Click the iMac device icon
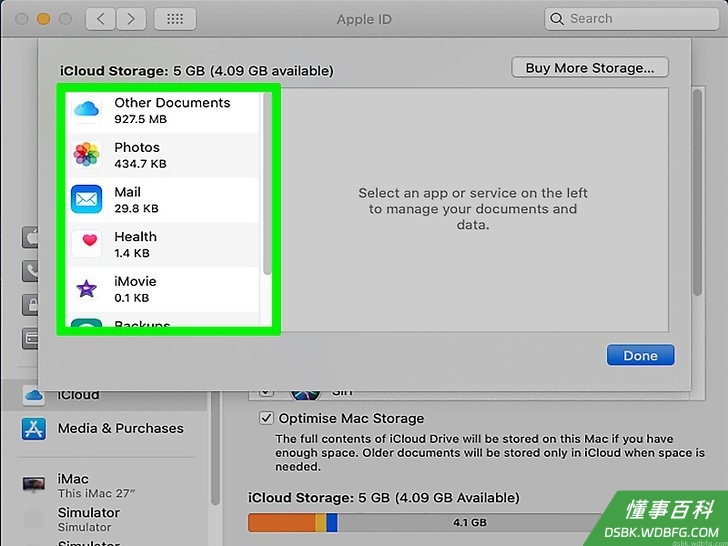728x546 pixels. coord(34,484)
